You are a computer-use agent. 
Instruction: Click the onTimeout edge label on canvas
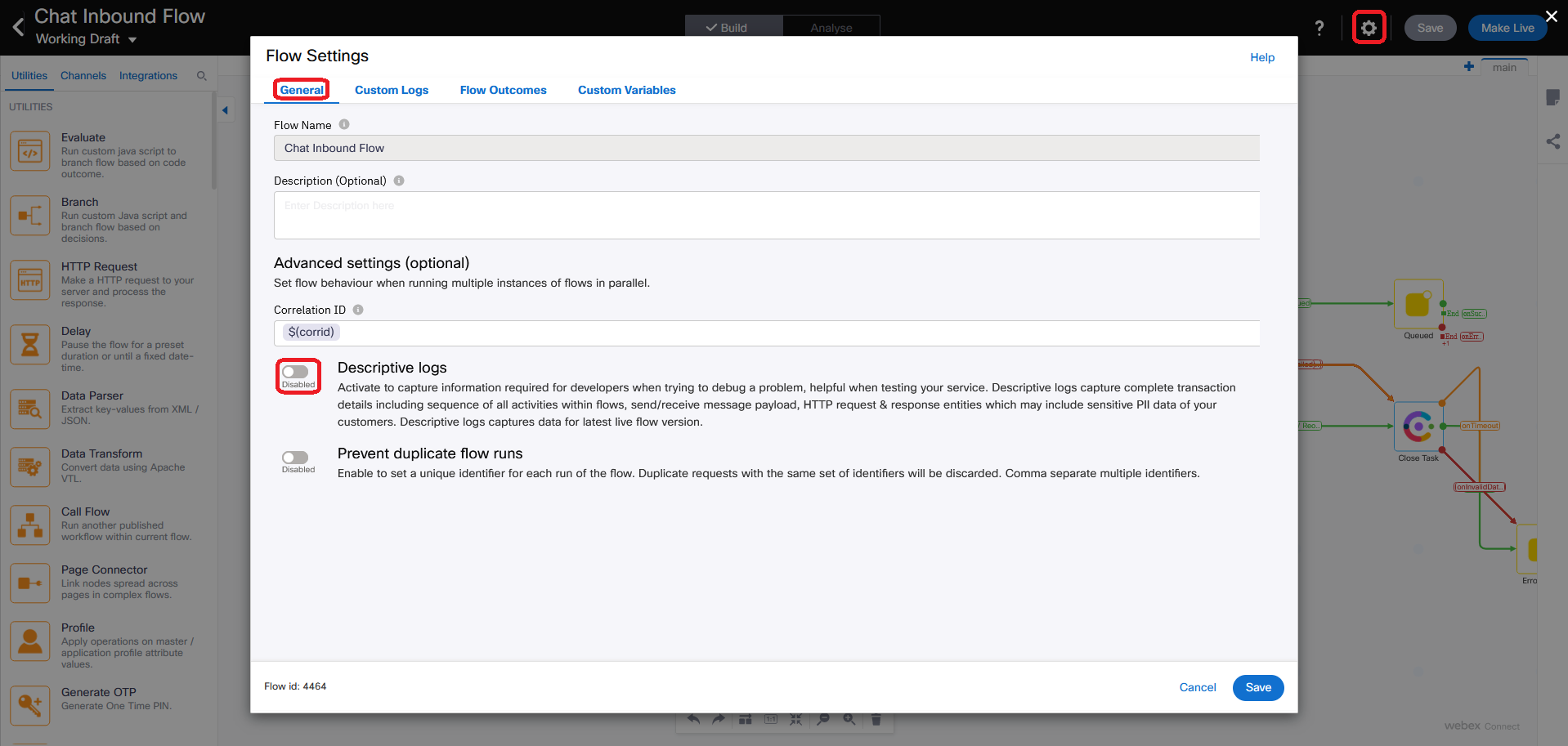(1480, 426)
